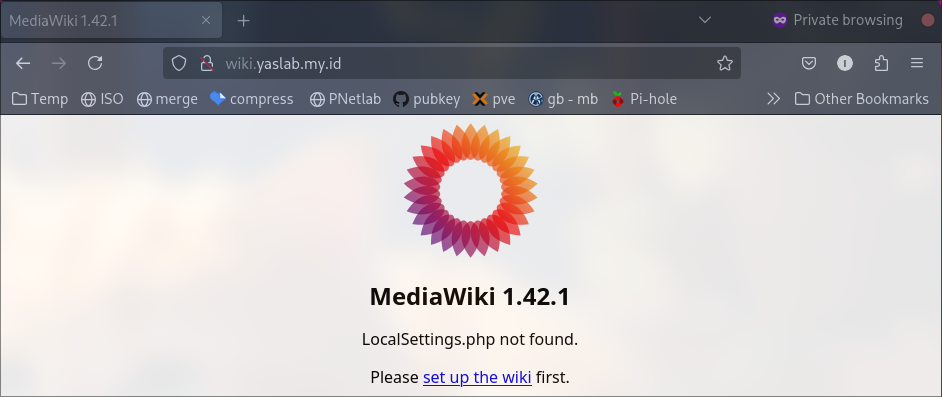Image resolution: width=942 pixels, height=397 pixels.
Task: Open the pubkey GitHub bookmark
Action: tap(427, 99)
